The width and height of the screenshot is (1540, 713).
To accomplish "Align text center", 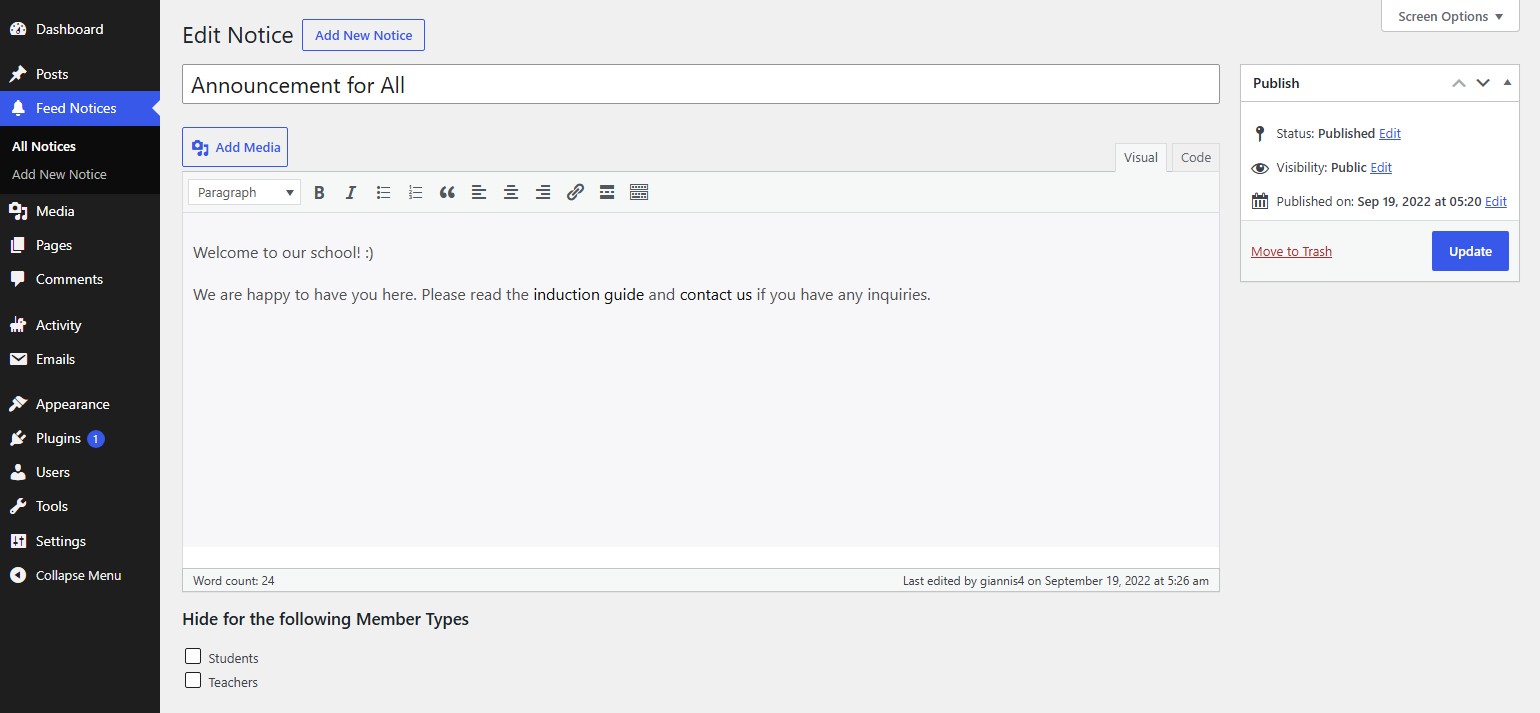I will pyautogui.click(x=511, y=192).
